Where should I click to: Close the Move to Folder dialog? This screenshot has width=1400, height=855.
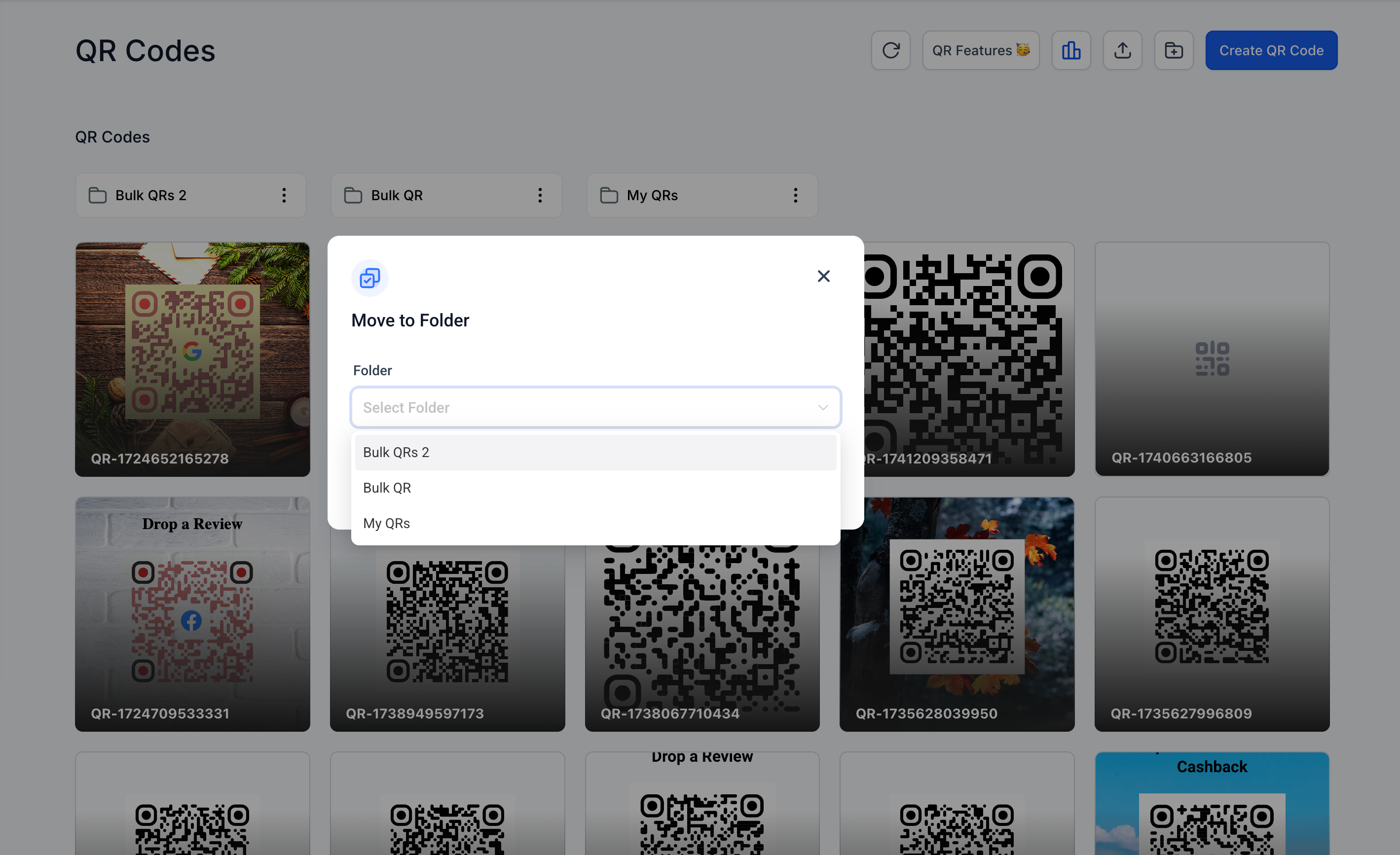click(x=823, y=276)
